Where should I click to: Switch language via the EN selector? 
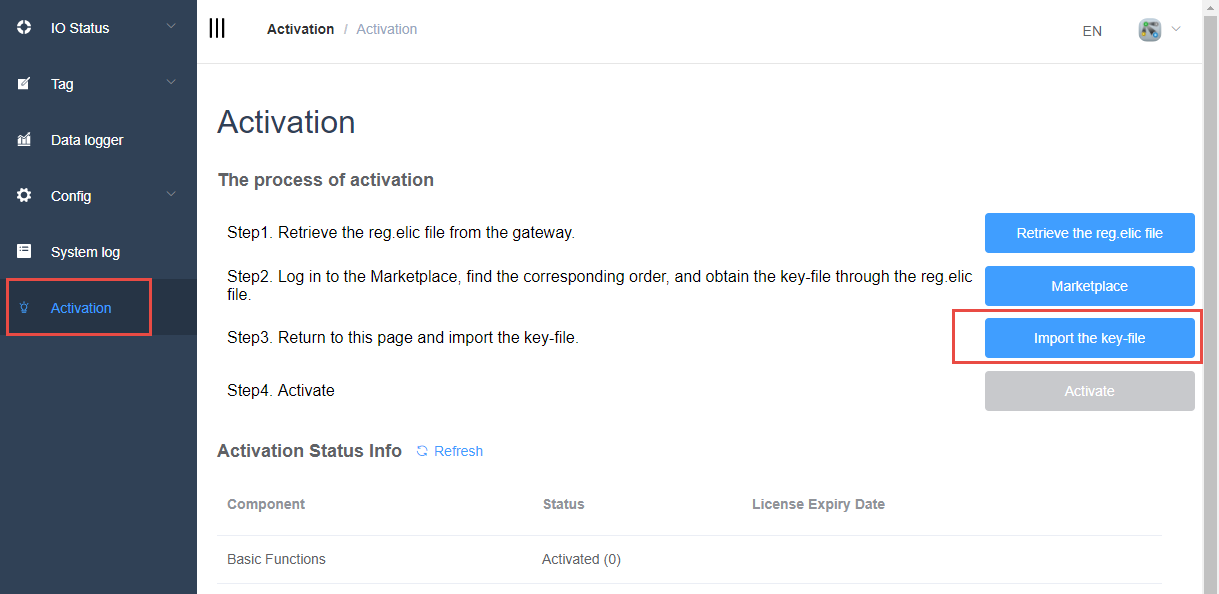pos(1092,31)
